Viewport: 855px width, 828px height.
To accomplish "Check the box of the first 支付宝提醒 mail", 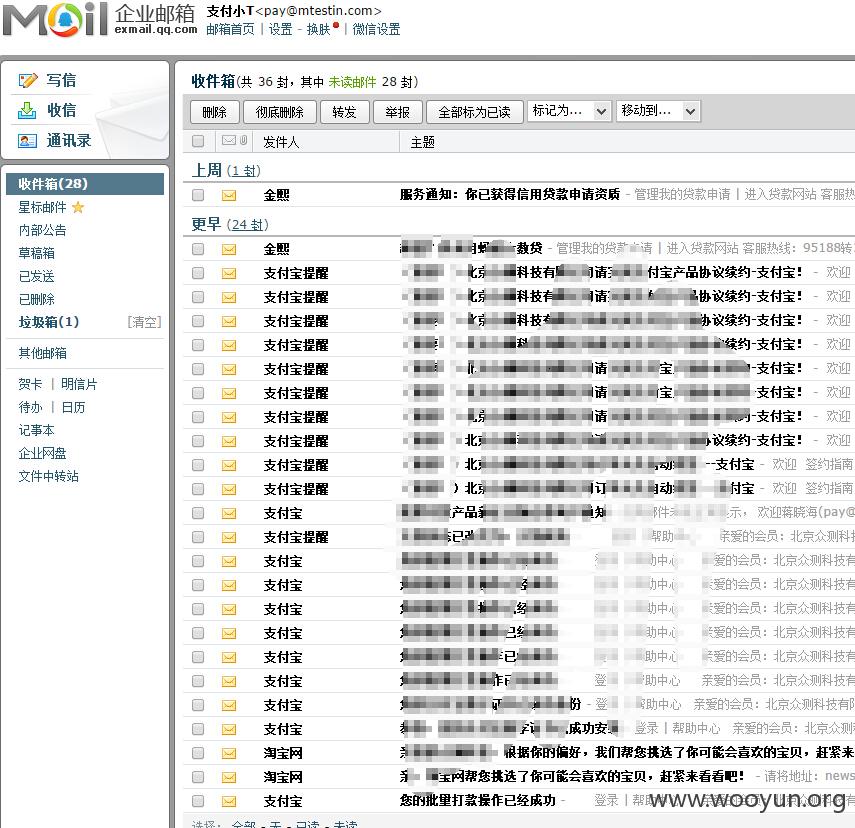I will pyautogui.click(x=198, y=273).
